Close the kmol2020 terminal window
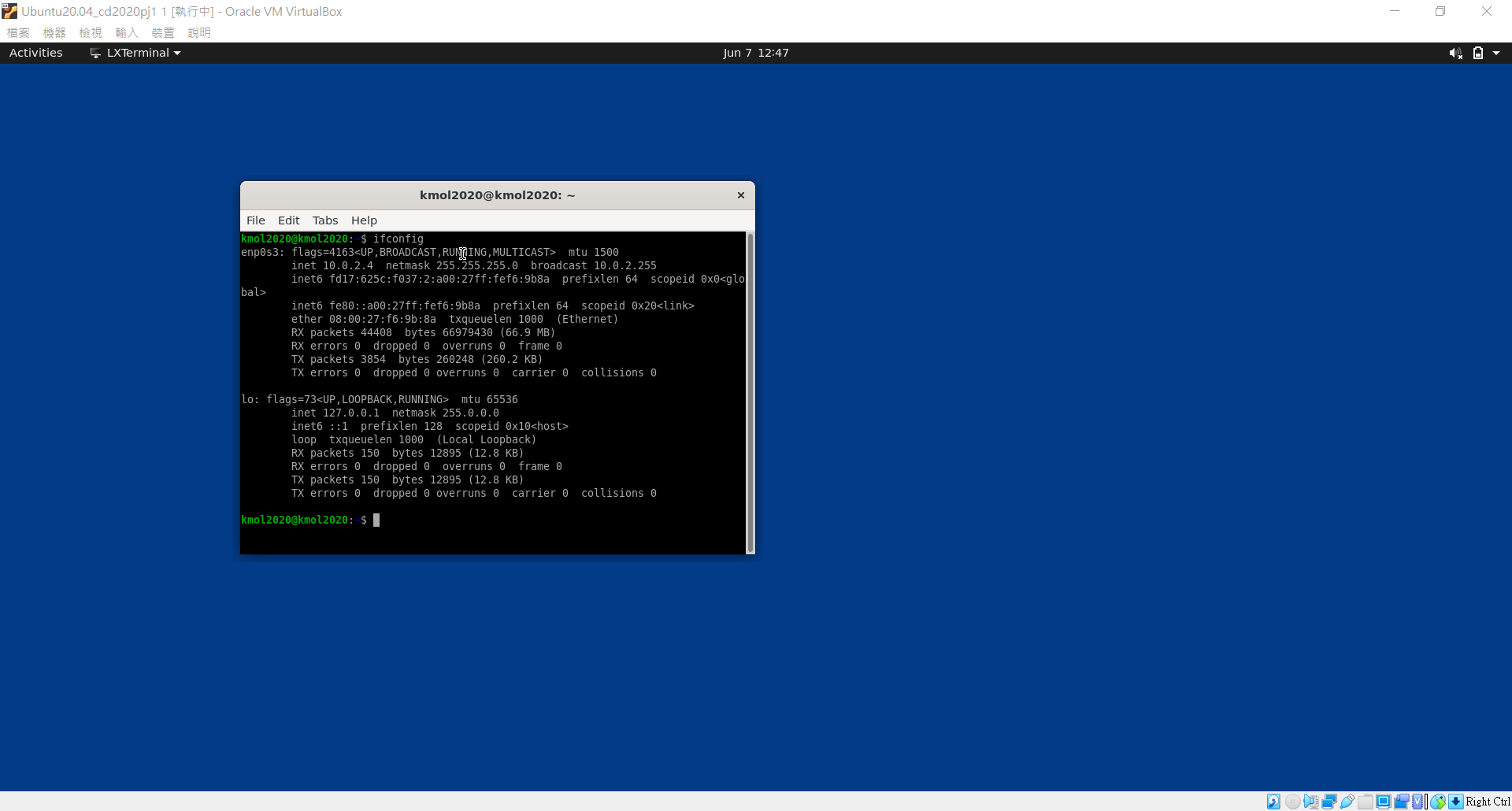Image resolution: width=1512 pixels, height=811 pixels. click(740, 195)
